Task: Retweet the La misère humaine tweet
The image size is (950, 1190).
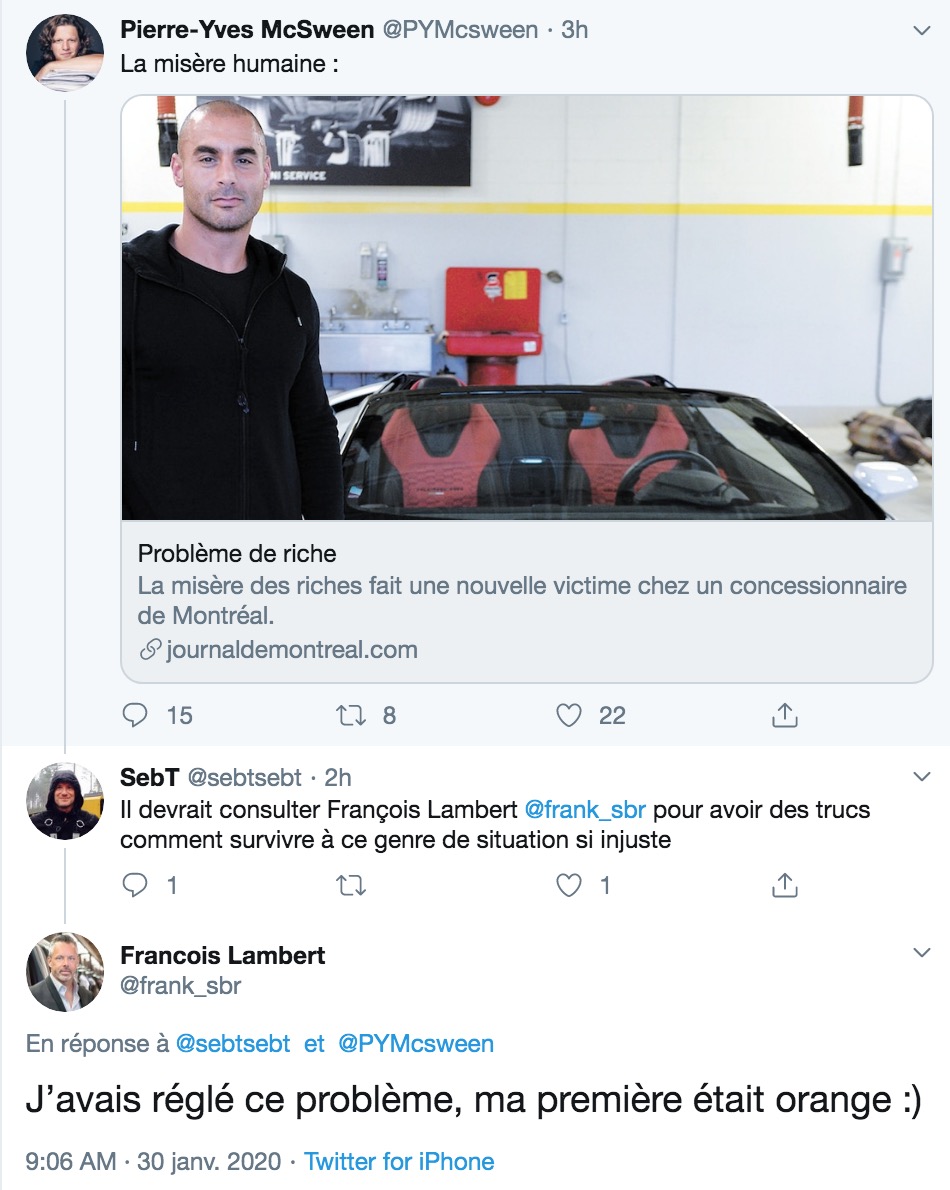Action: pos(351,715)
